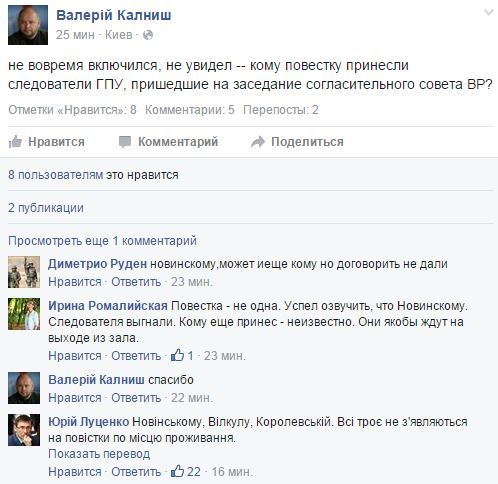The height and width of the screenshot is (484, 498).
Task: Reply to Валерій Калниш's спасибо comment
Action: (x=136, y=398)
